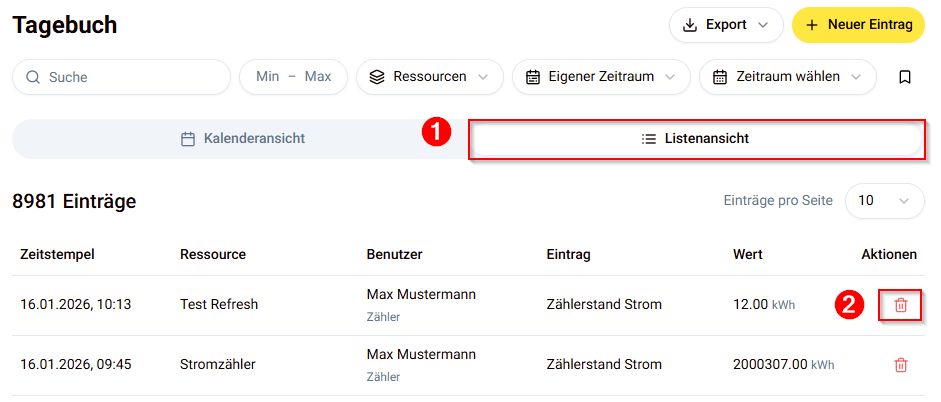Viewport: 941px width, 402px height.
Task: Click the bookmark icon beside filters
Action: pyautogui.click(x=905, y=77)
